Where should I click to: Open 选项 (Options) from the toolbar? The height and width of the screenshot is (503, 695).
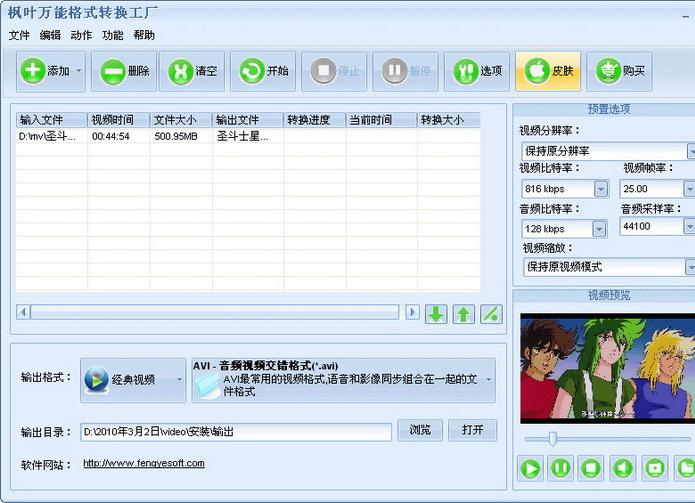[478, 71]
